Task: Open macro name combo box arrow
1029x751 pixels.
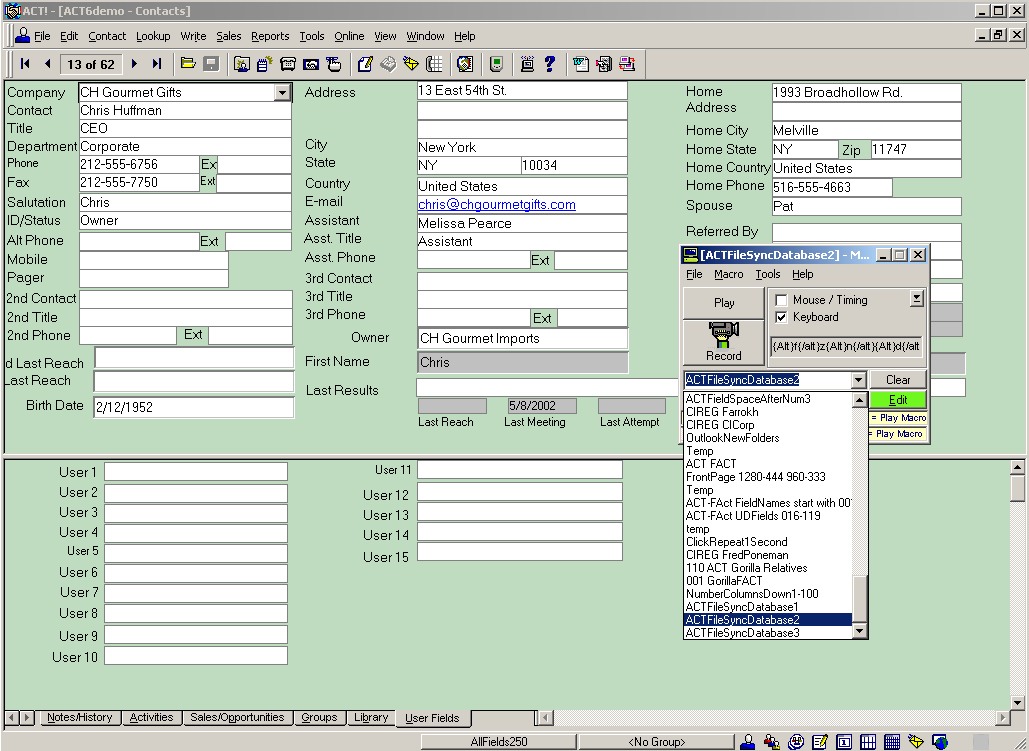Action: [858, 380]
